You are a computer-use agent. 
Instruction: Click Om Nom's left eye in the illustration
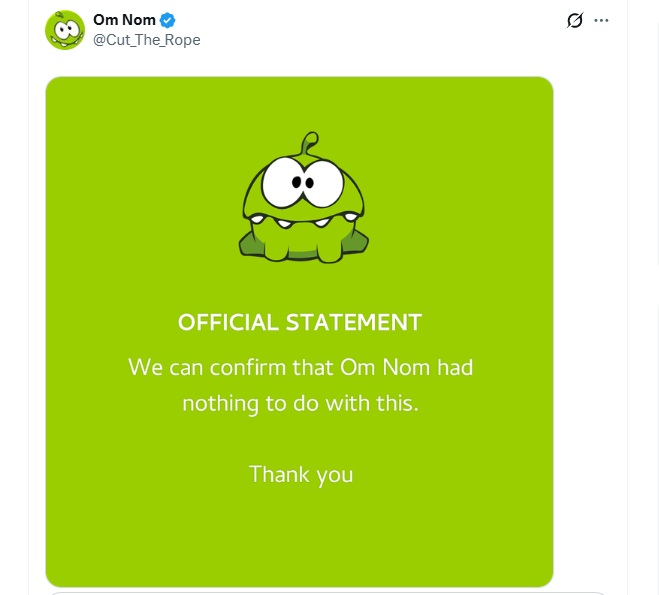pyautogui.click(x=278, y=183)
